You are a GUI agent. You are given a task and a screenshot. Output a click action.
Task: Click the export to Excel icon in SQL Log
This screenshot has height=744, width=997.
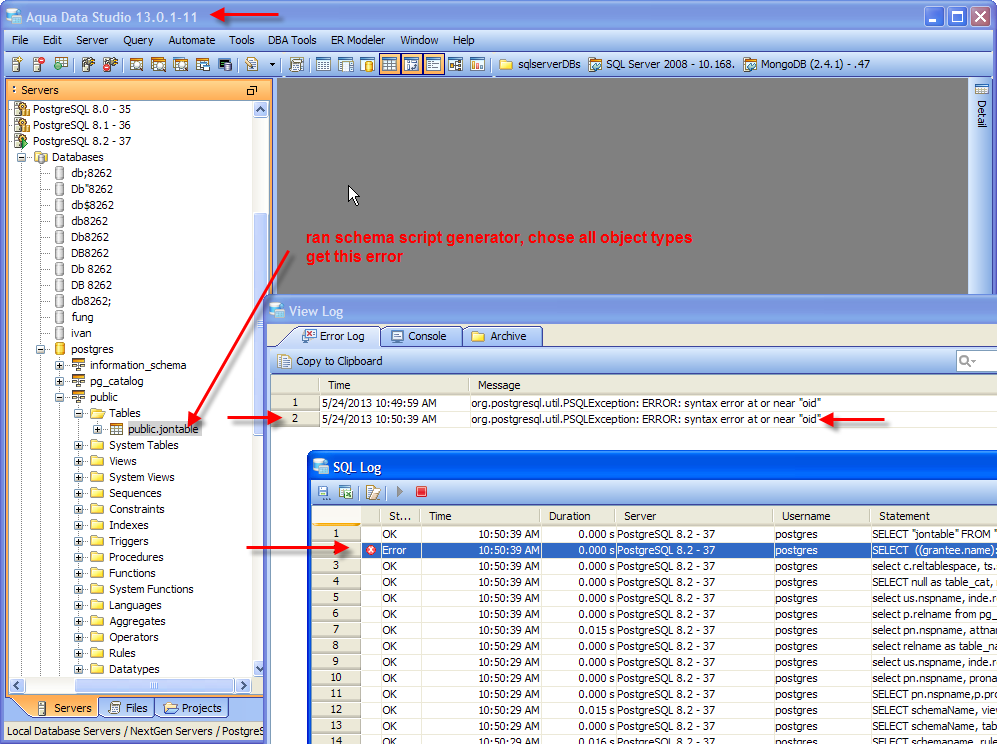(x=345, y=492)
